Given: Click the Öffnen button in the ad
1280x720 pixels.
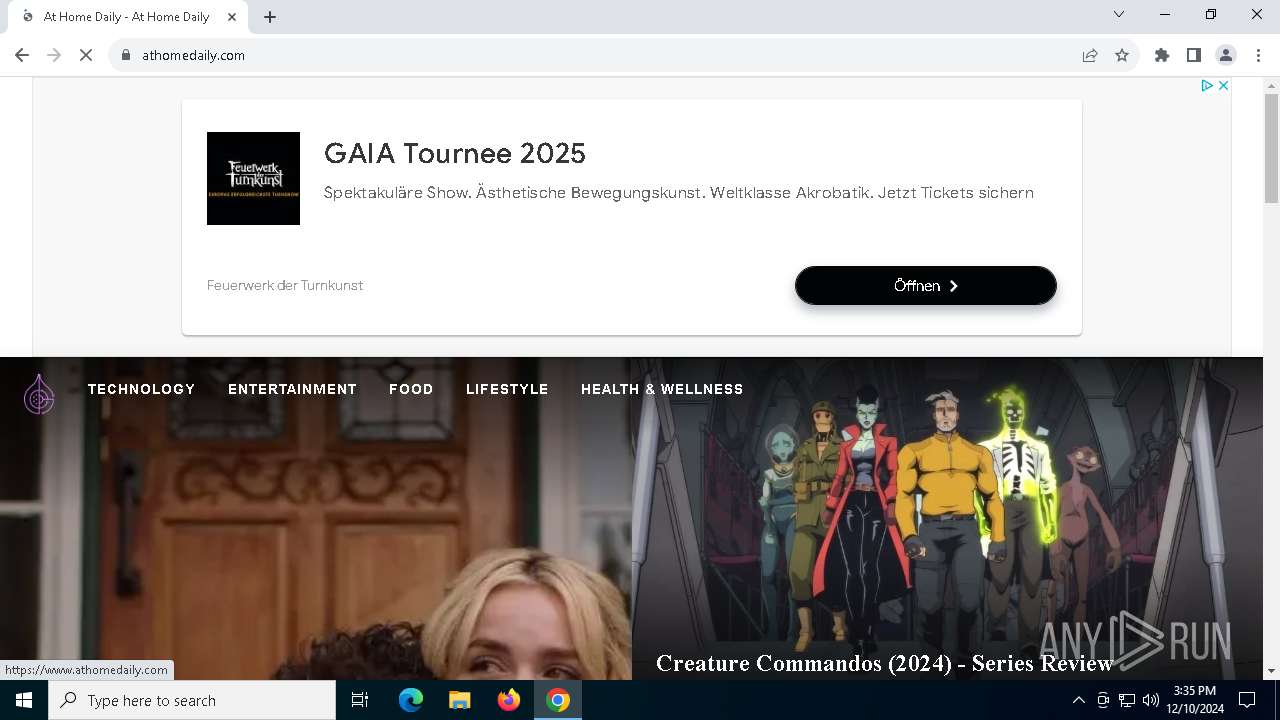Looking at the screenshot, I should [x=926, y=285].
